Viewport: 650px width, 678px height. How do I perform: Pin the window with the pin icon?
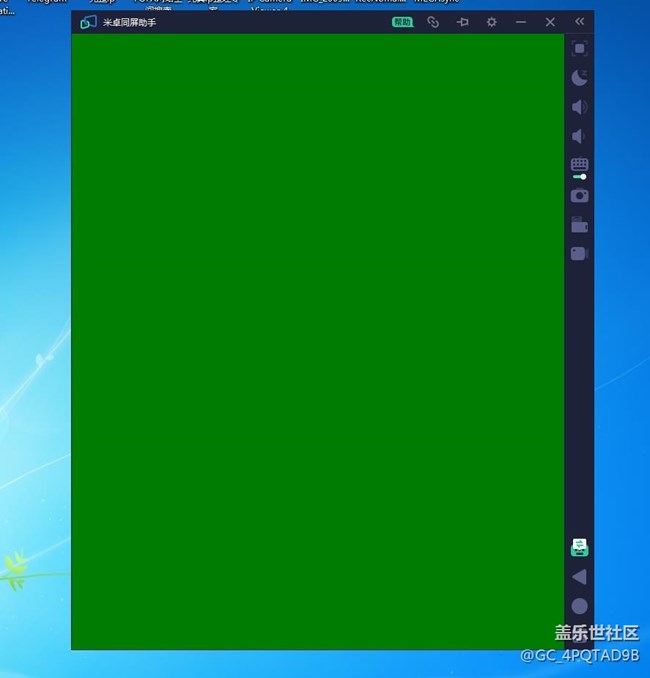(x=462, y=22)
